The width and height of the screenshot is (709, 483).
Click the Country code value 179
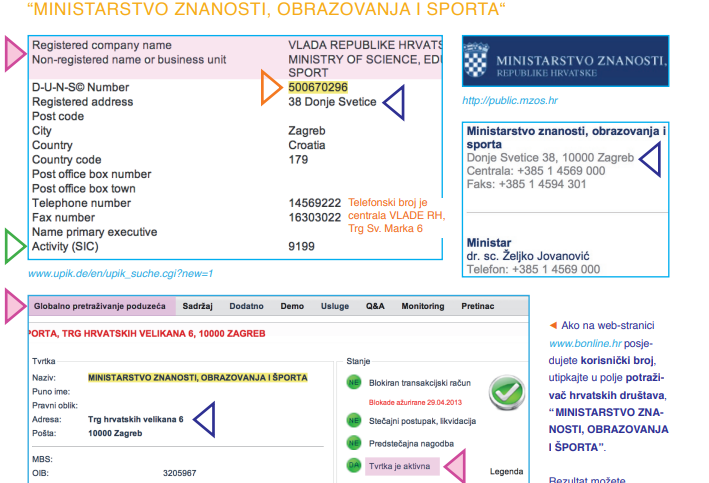pyautogui.click(x=298, y=160)
